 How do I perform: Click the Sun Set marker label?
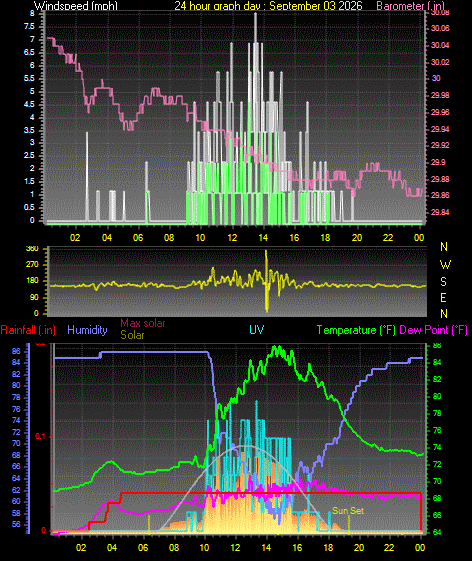click(348, 511)
